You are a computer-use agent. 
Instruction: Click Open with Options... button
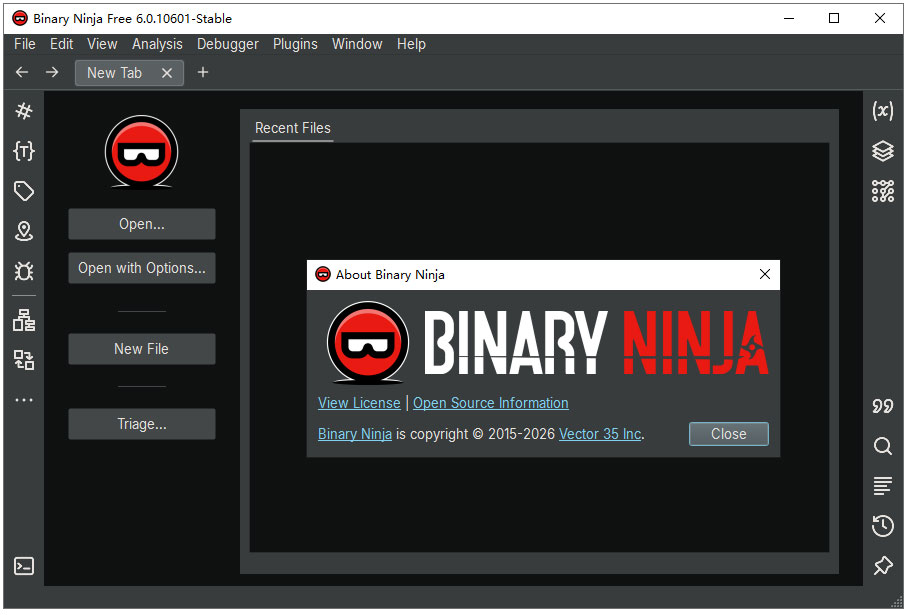click(142, 268)
